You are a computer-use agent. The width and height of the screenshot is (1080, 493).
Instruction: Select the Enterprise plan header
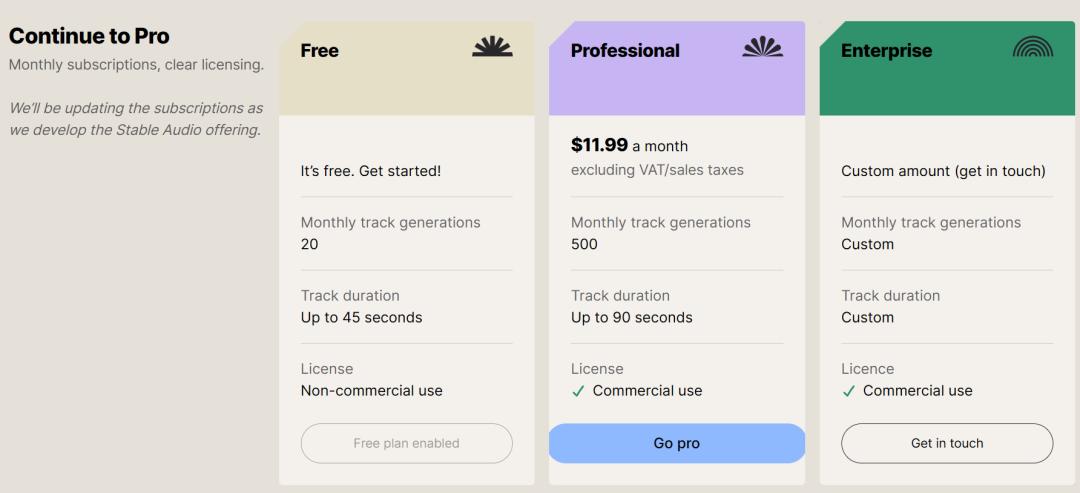[x=886, y=51]
